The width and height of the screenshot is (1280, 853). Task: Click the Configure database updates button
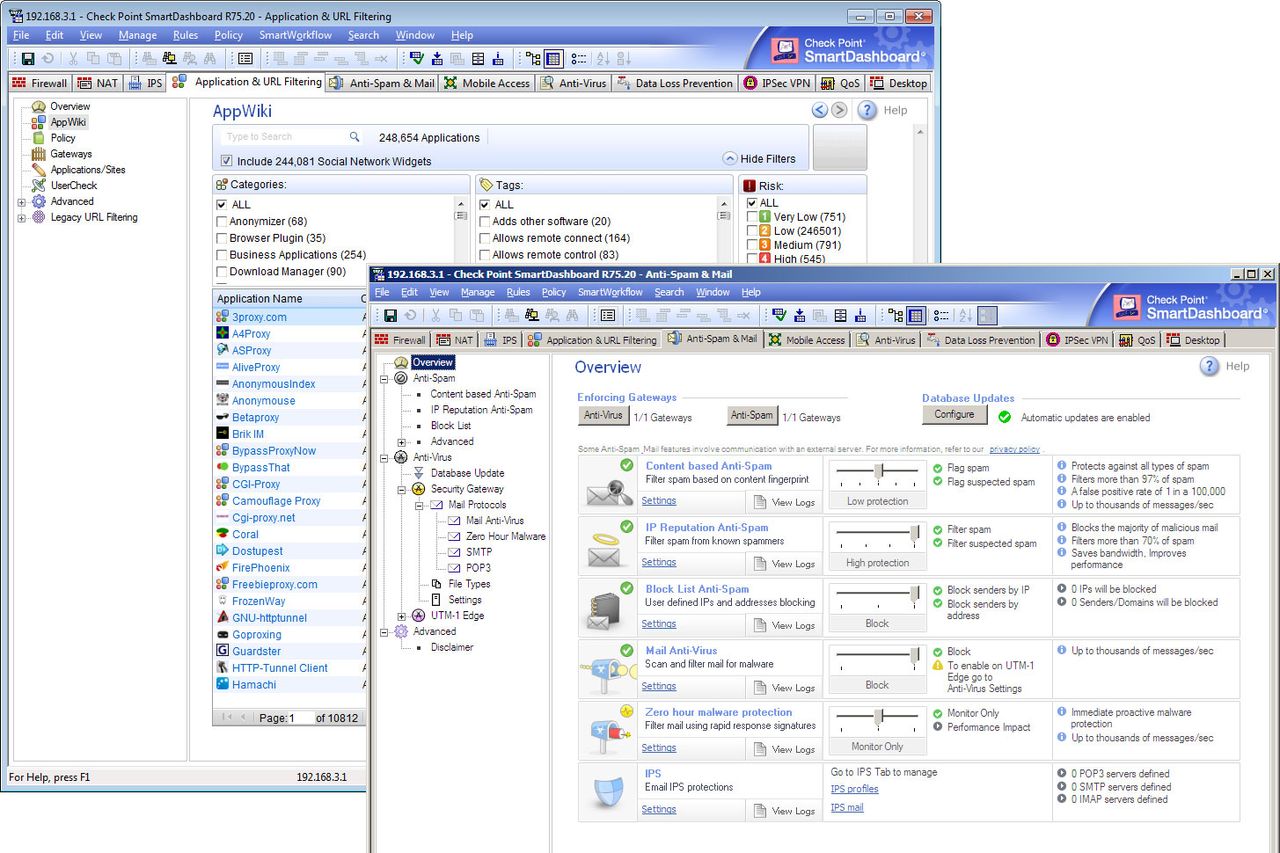coord(954,415)
